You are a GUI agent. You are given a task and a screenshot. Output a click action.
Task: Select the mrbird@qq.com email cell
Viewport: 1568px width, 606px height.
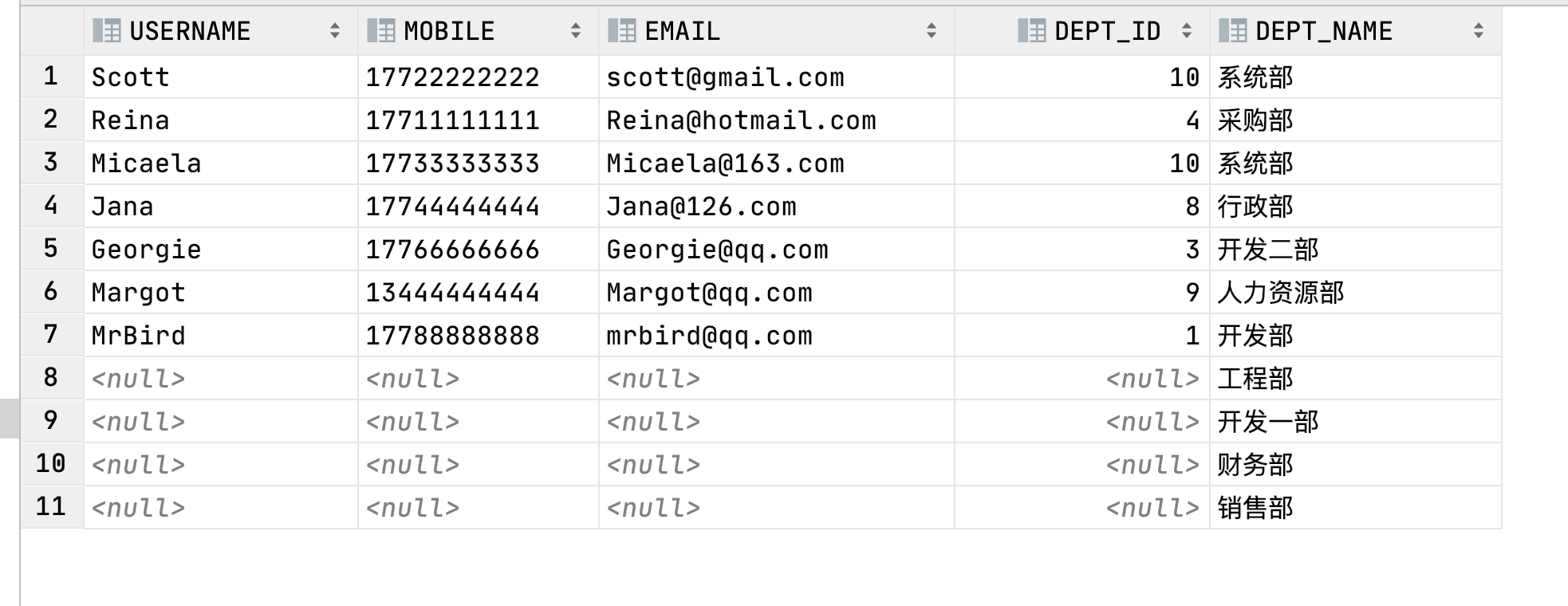pos(777,336)
